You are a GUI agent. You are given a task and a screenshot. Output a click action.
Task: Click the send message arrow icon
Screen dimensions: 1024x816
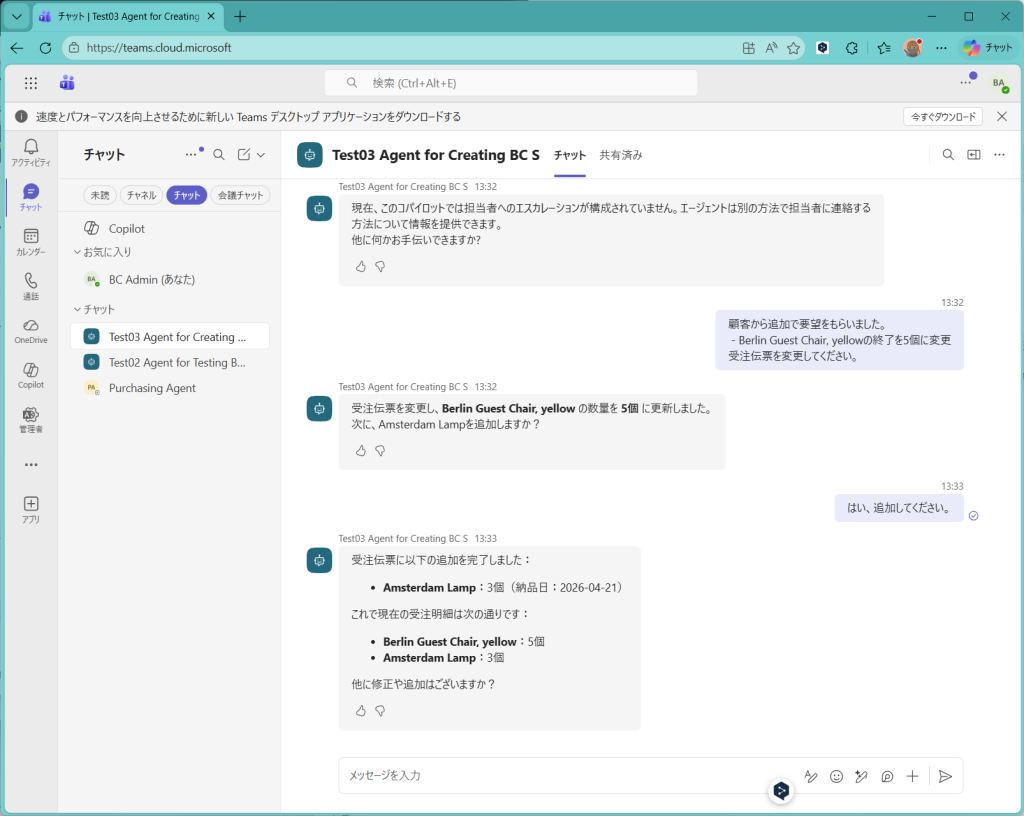pyautogui.click(x=945, y=776)
